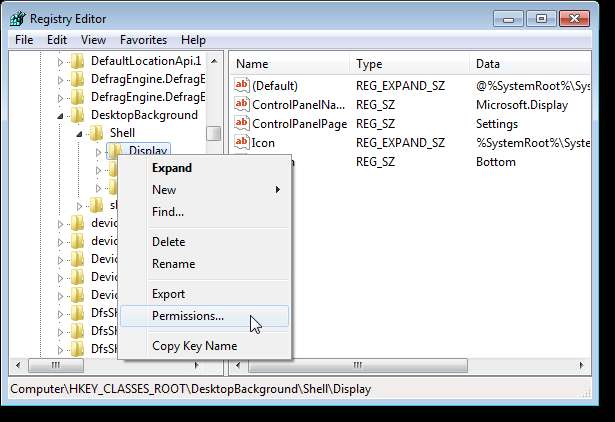Click the Type column header
This screenshot has width=615, height=422.
click(x=409, y=64)
